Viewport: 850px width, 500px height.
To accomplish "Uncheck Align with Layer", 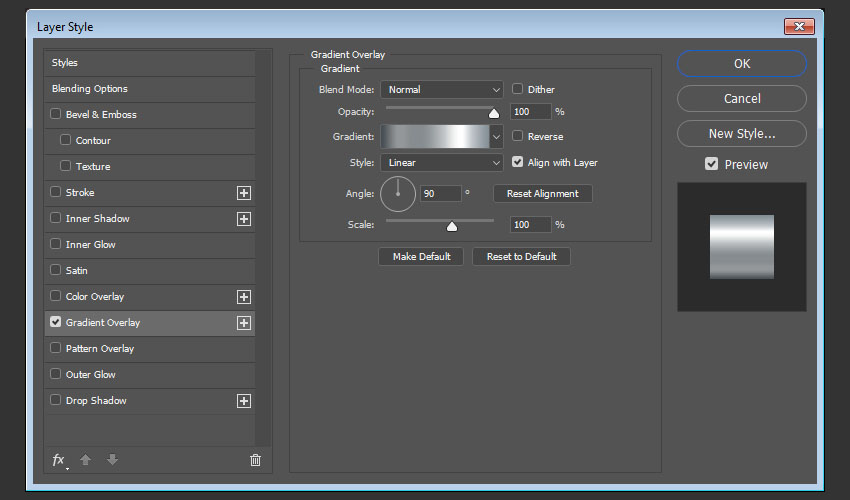I will coord(518,162).
